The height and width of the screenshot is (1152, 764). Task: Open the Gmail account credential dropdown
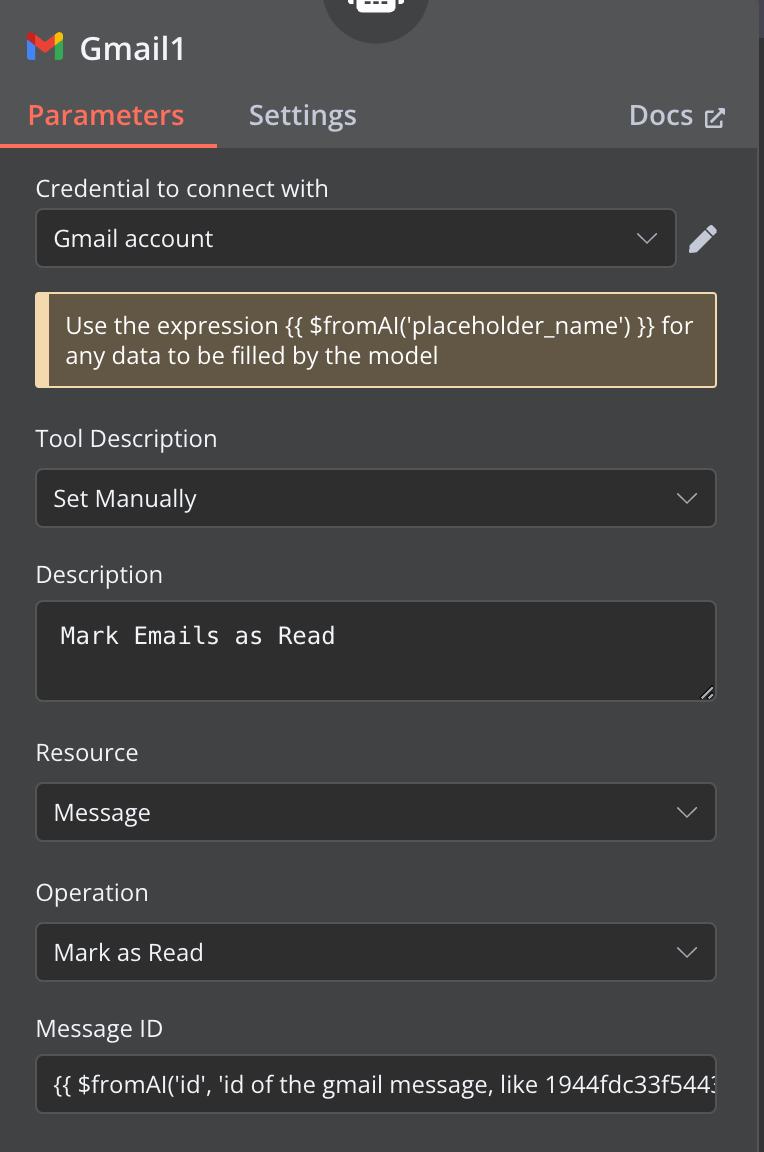click(x=356, y=238)
